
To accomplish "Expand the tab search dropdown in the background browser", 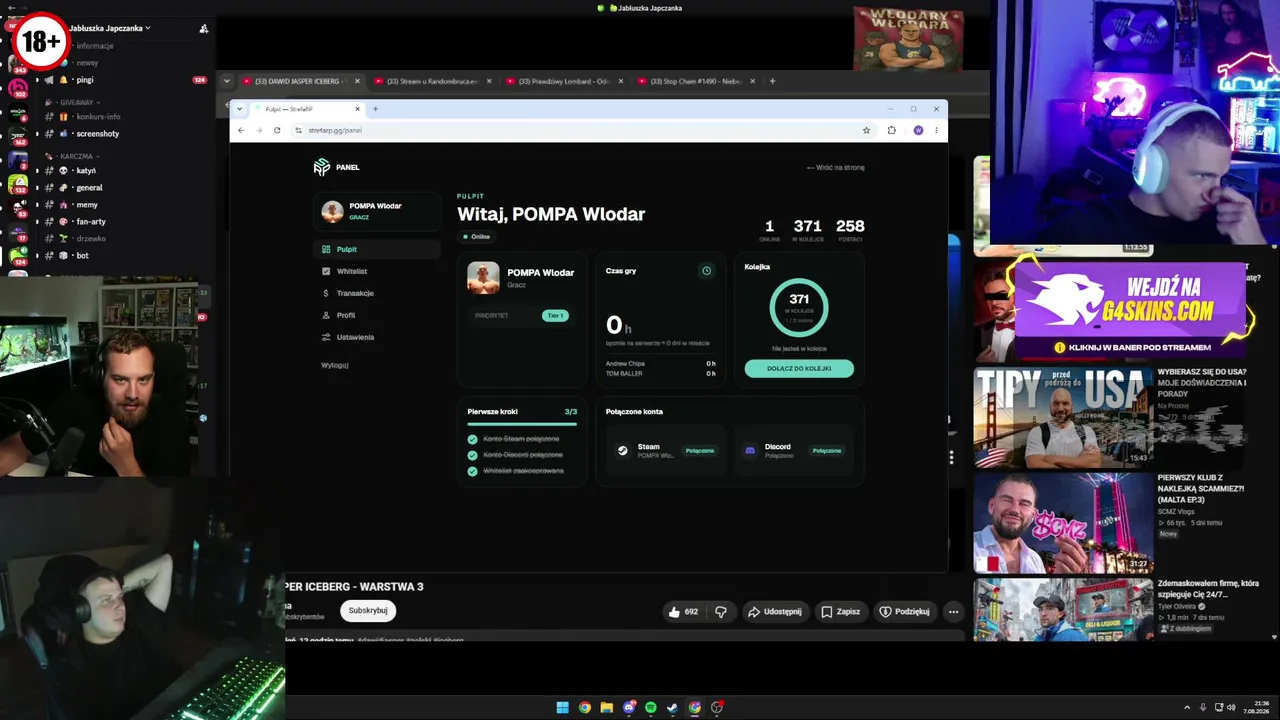I will tap(227, 81).
